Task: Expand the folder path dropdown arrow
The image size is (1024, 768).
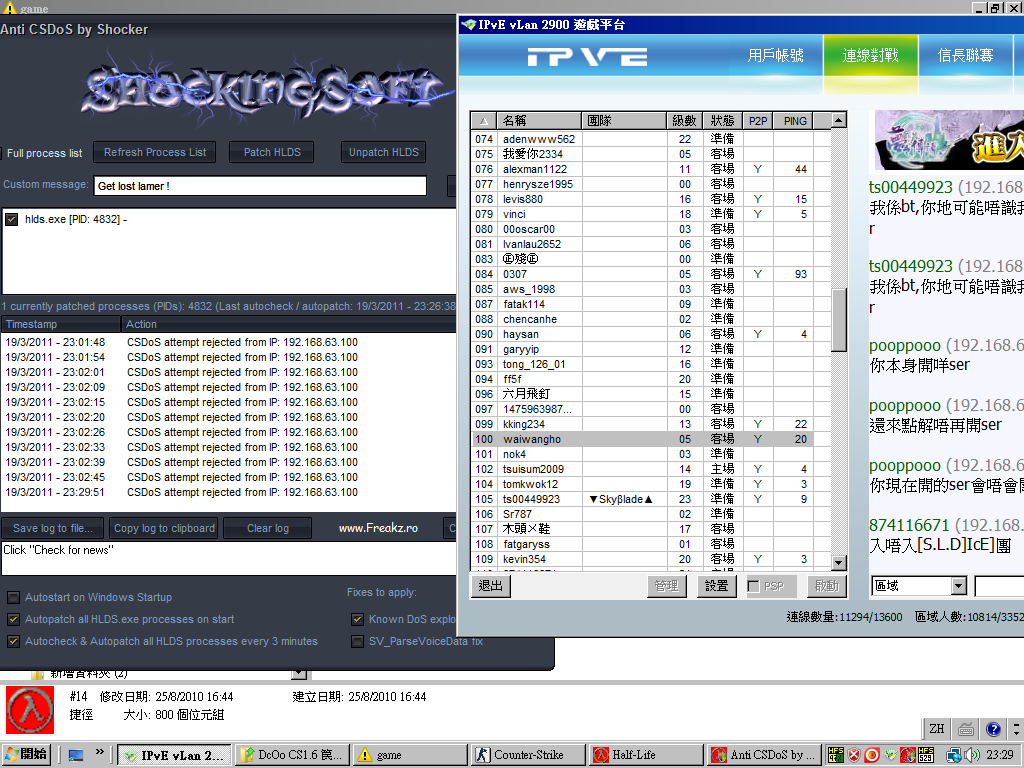Action: pos(298,674)
